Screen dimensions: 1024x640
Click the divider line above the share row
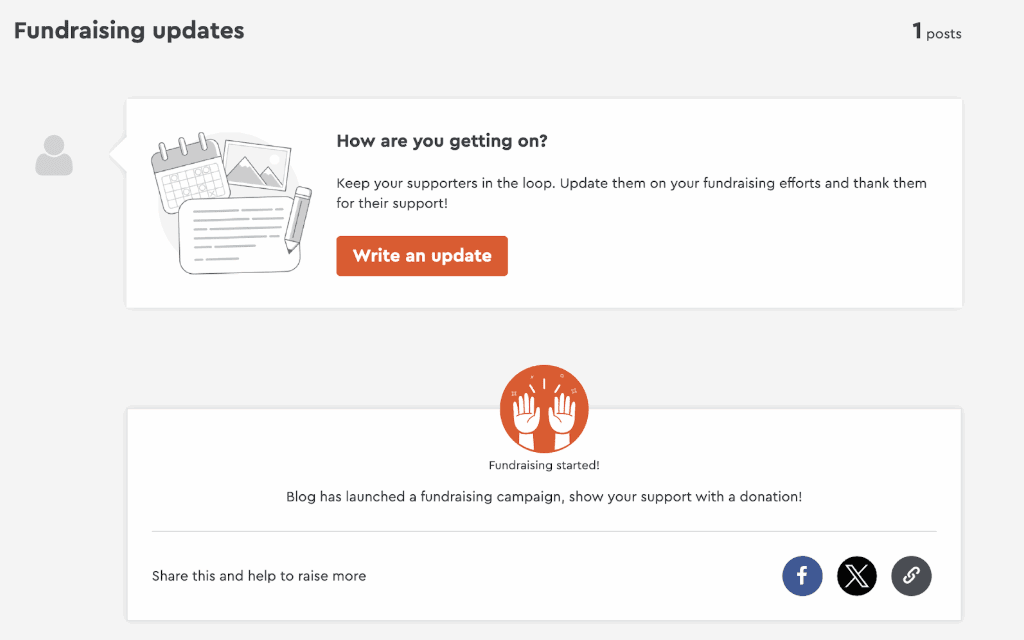click(x=544, y=531)
